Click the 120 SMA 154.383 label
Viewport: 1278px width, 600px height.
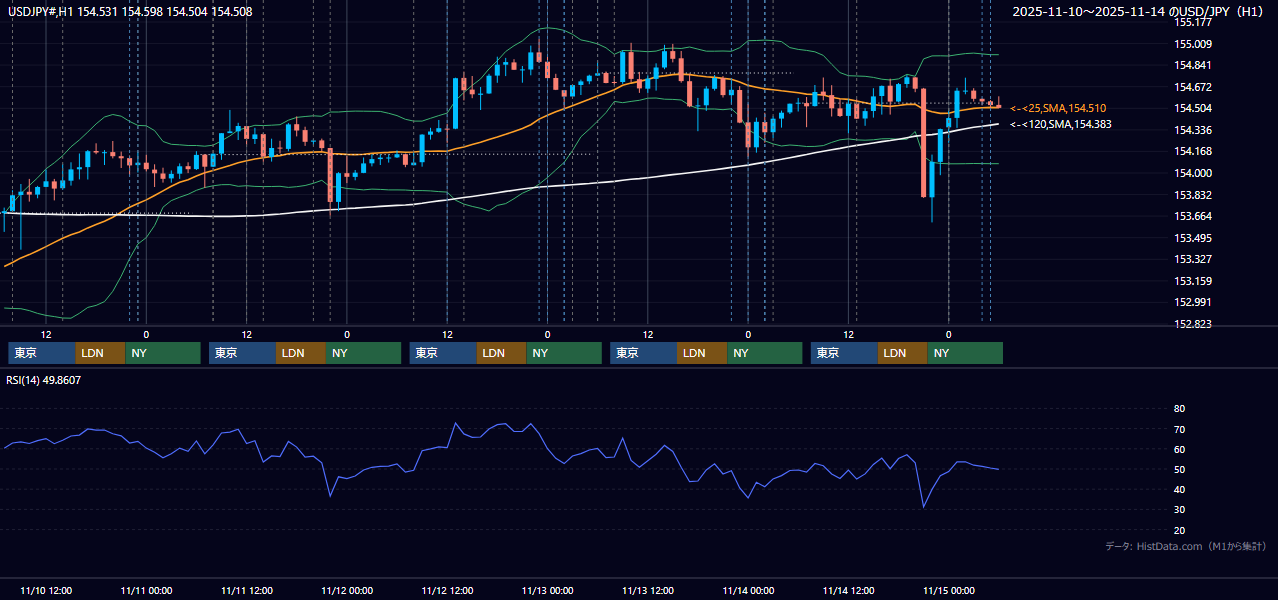[1060, 124]
